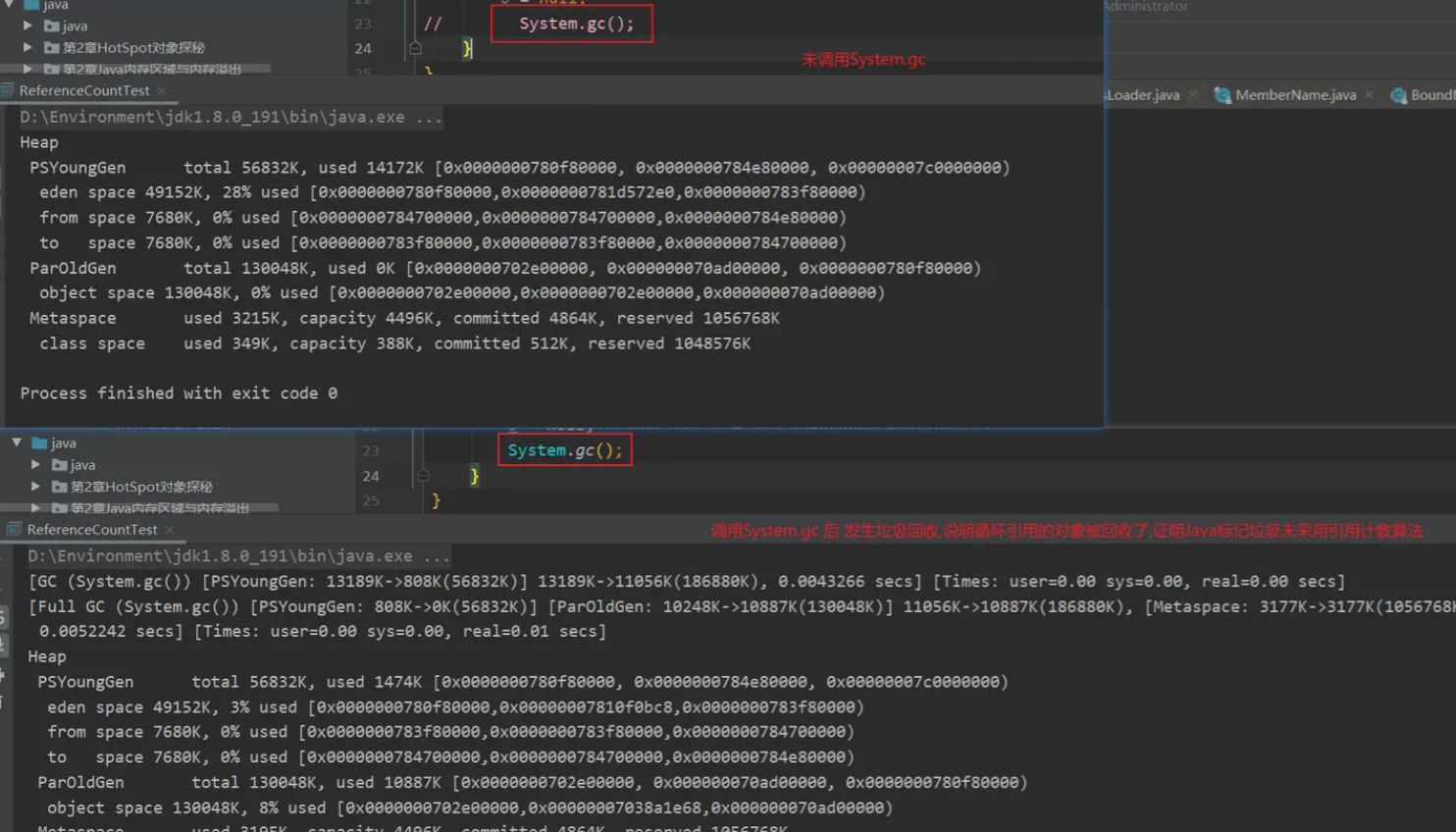Click the "eden space 49152K, 28% used" line
Image resolution: width=1456 pixels, height=832 pixels.
click(x=452, y=192)
